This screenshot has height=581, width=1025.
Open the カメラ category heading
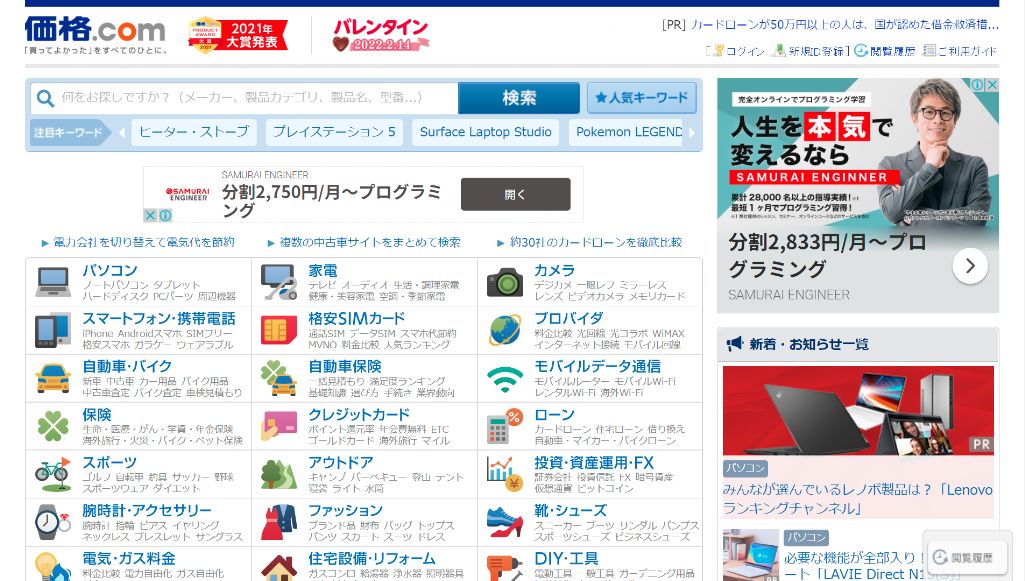click(x=554, y=271)
